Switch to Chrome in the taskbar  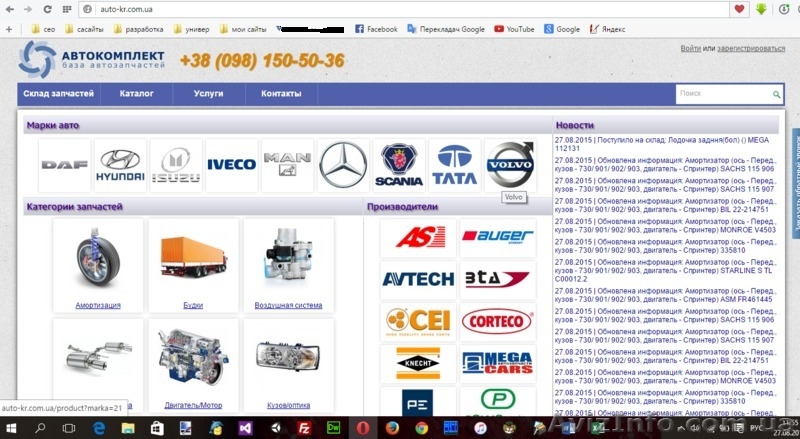(421, 428)
